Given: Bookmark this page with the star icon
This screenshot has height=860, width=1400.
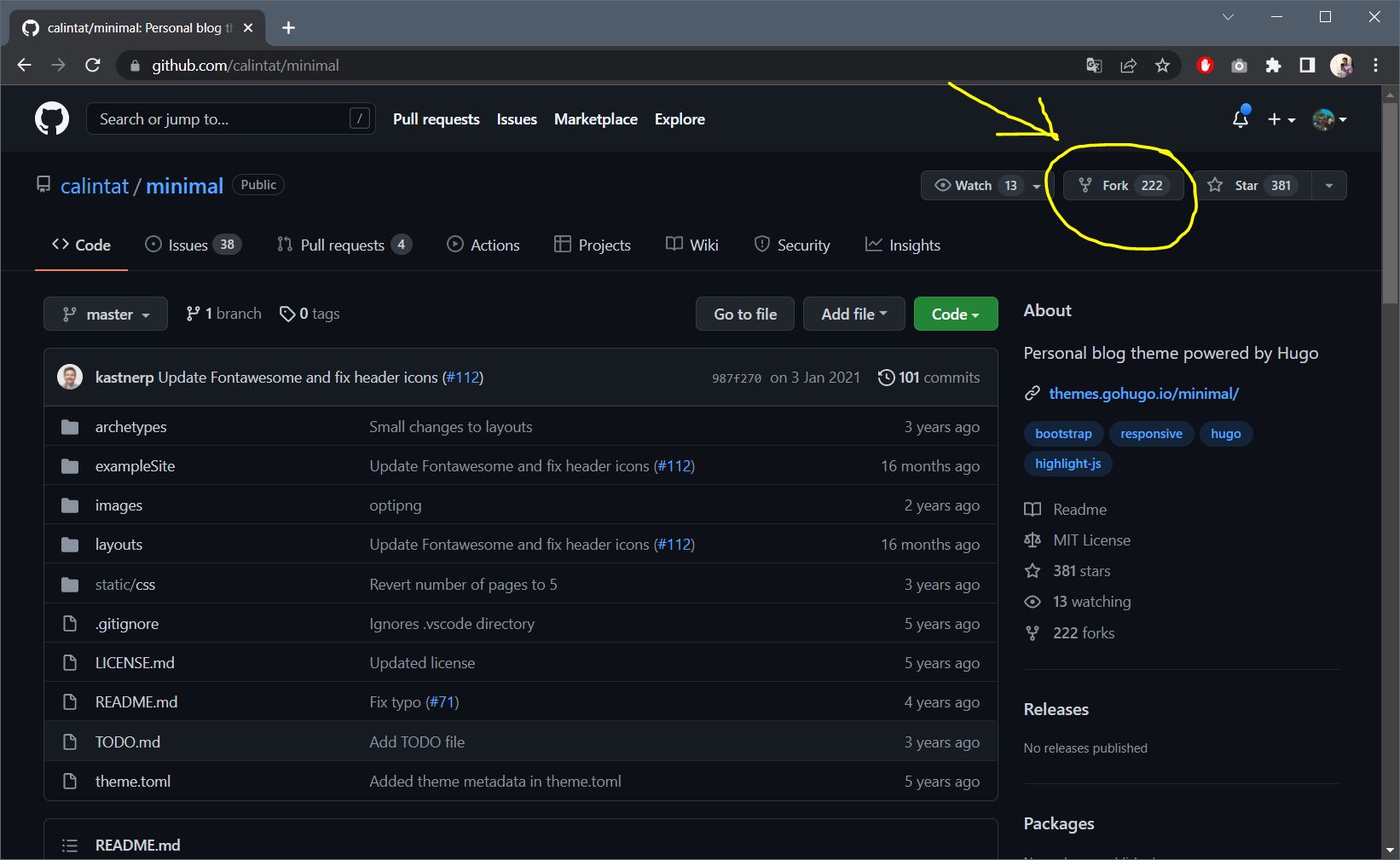Looking at the screenshot, I should (1162, 66).
